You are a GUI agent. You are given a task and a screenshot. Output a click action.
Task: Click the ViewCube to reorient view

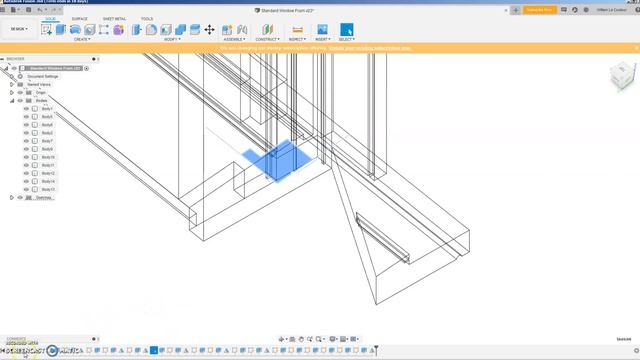(623, 76)
